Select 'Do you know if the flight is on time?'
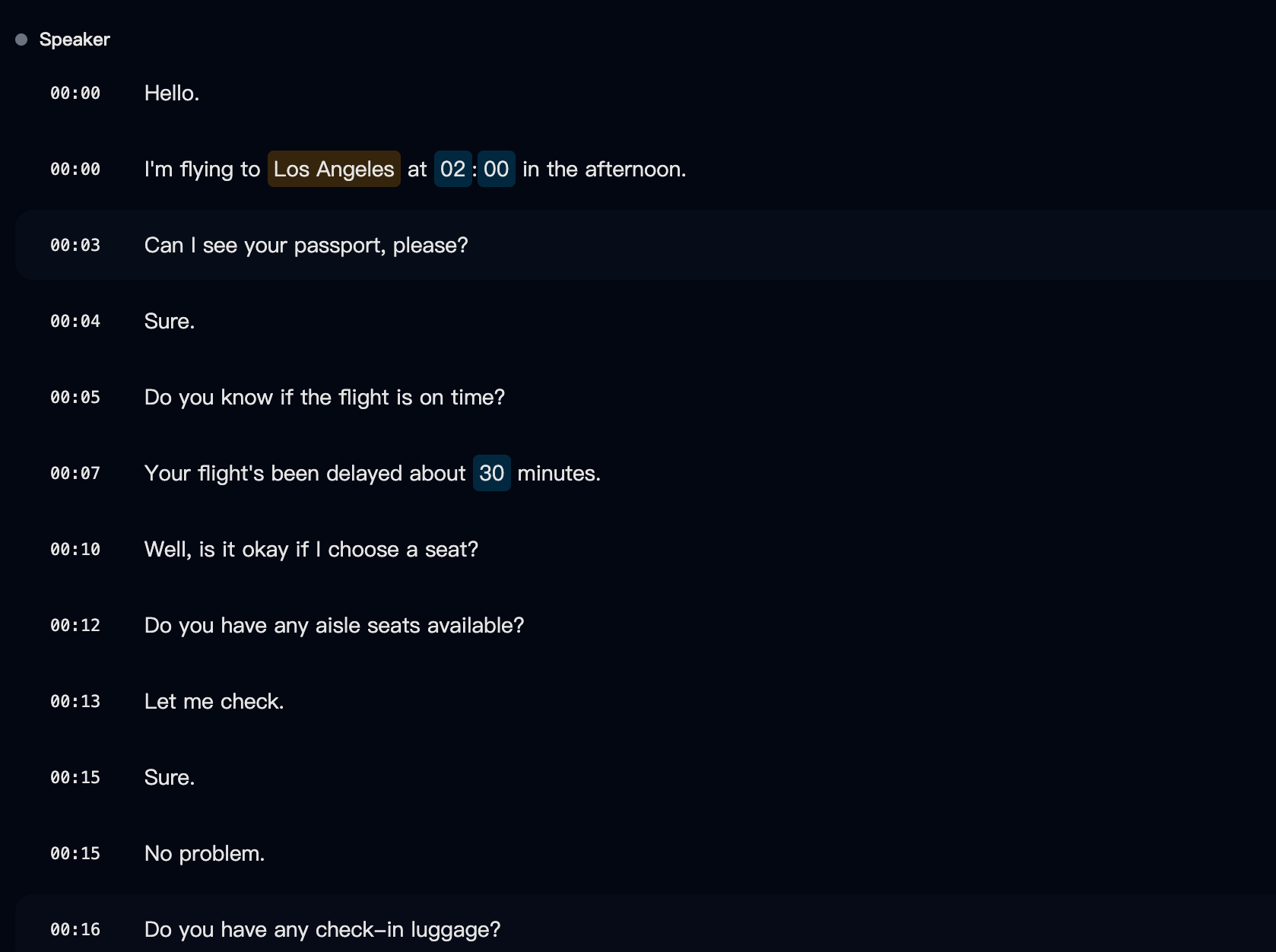This screenshot has width=1276, height=952. pos(325,397)
